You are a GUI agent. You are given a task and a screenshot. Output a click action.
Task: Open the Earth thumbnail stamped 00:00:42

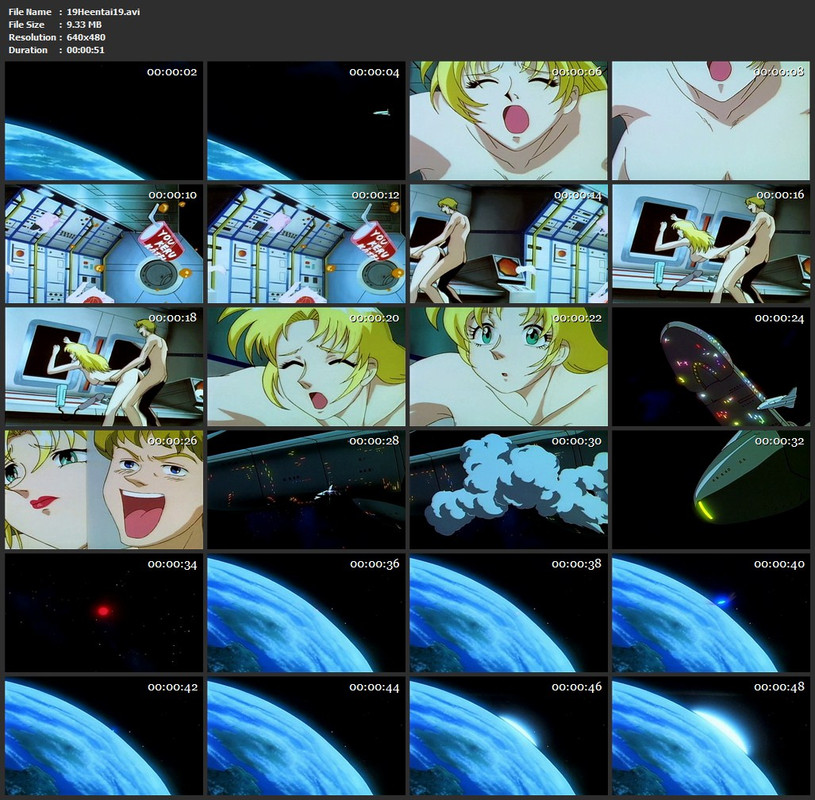104,736
